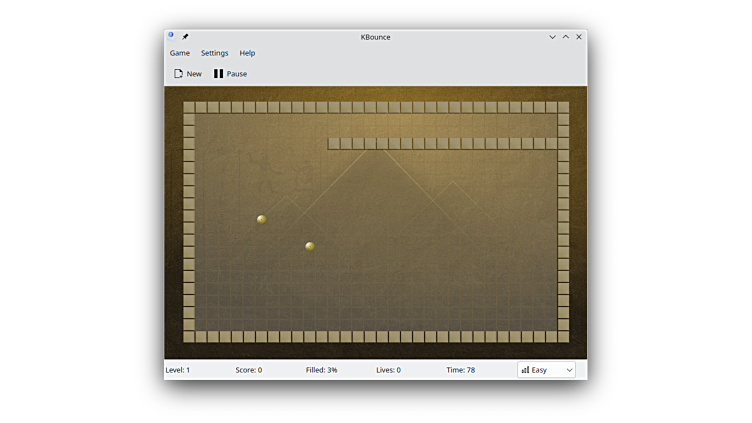Click the Filled: 3% status label
752x423 pixels.
pos(321,370)
